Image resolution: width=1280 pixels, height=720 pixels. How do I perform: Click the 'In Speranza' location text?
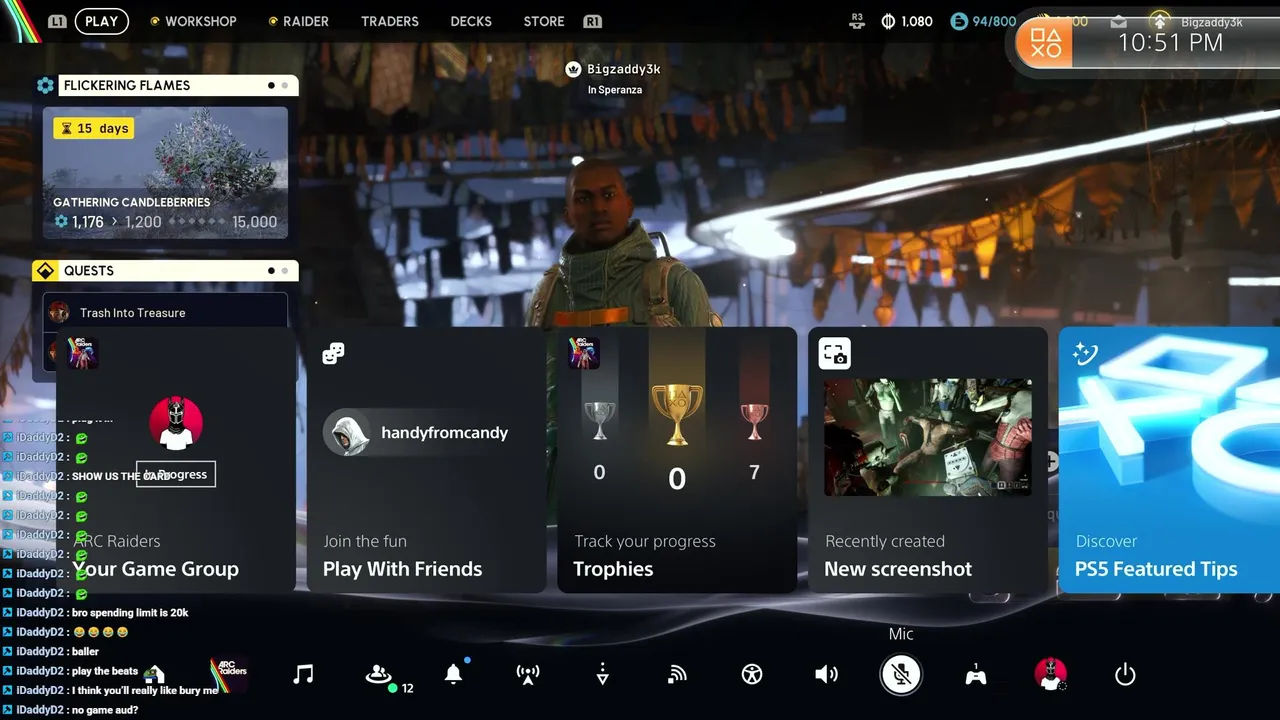(x=615, y=90)
